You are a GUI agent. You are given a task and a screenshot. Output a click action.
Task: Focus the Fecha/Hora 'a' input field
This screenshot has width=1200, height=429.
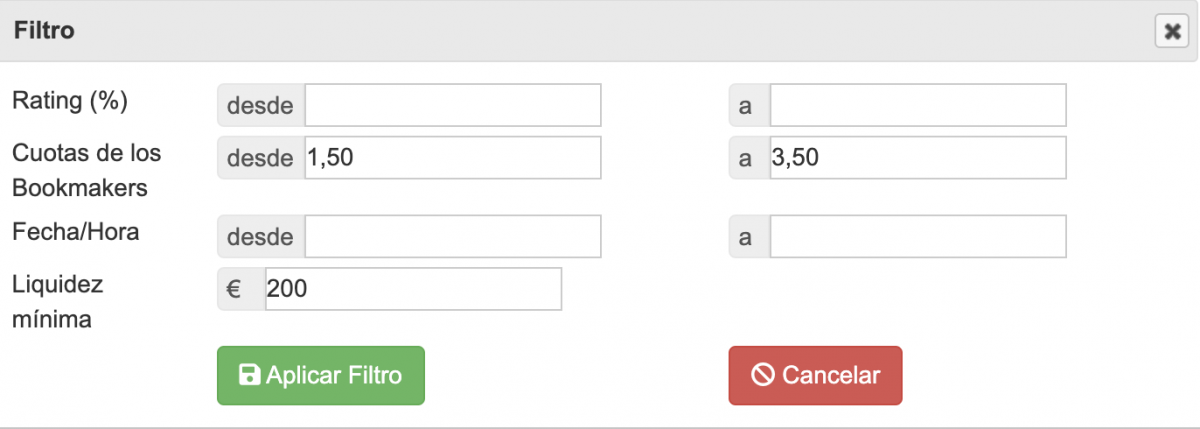(x=918, y=236)
